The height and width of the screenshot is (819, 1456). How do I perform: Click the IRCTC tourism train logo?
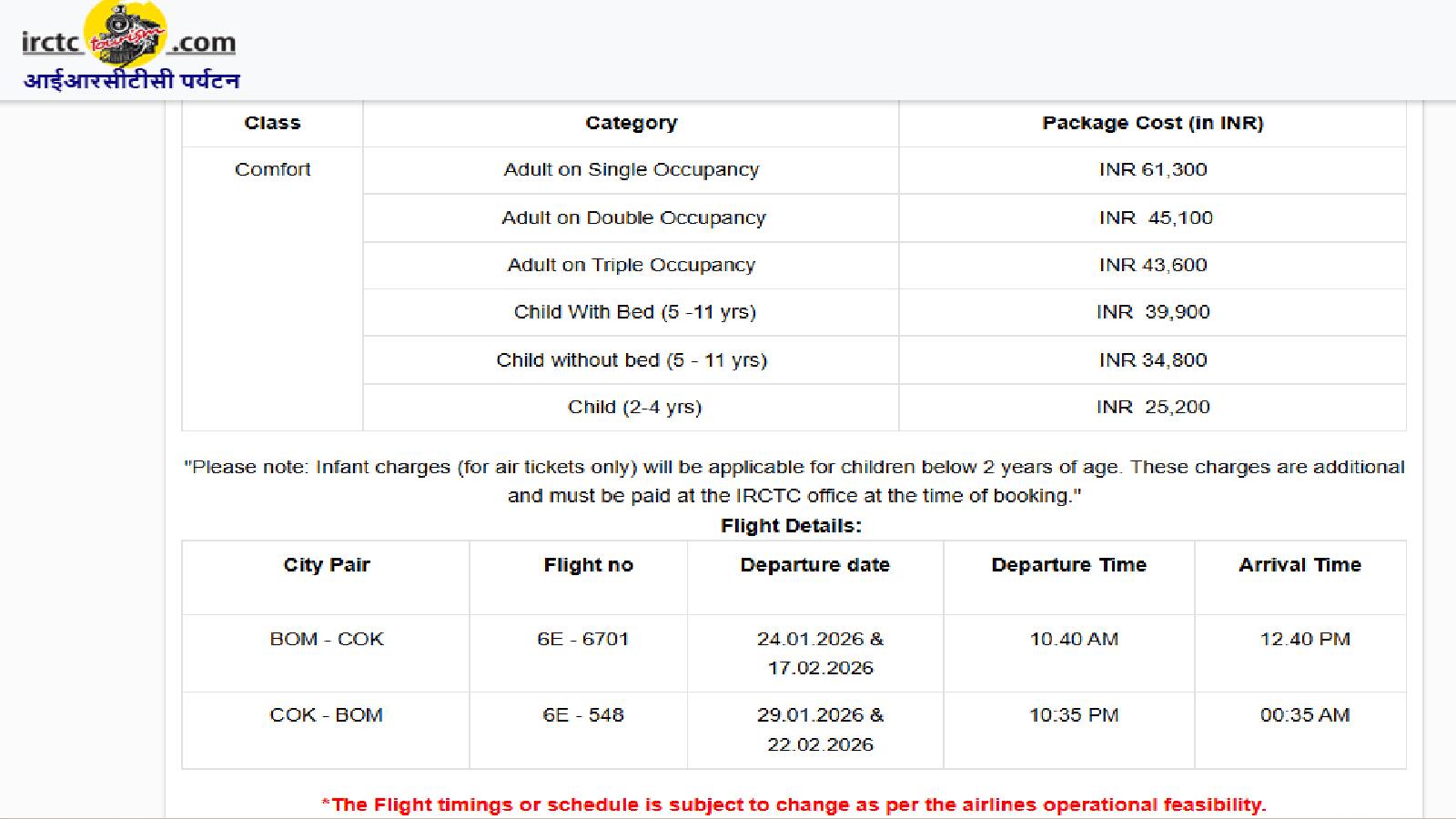(x=126, y=35)
